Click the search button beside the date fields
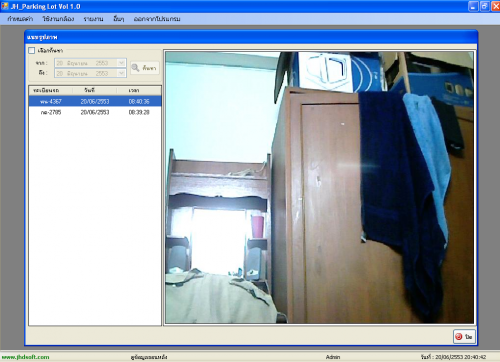 pyautogui.click(x=145, y=68)
